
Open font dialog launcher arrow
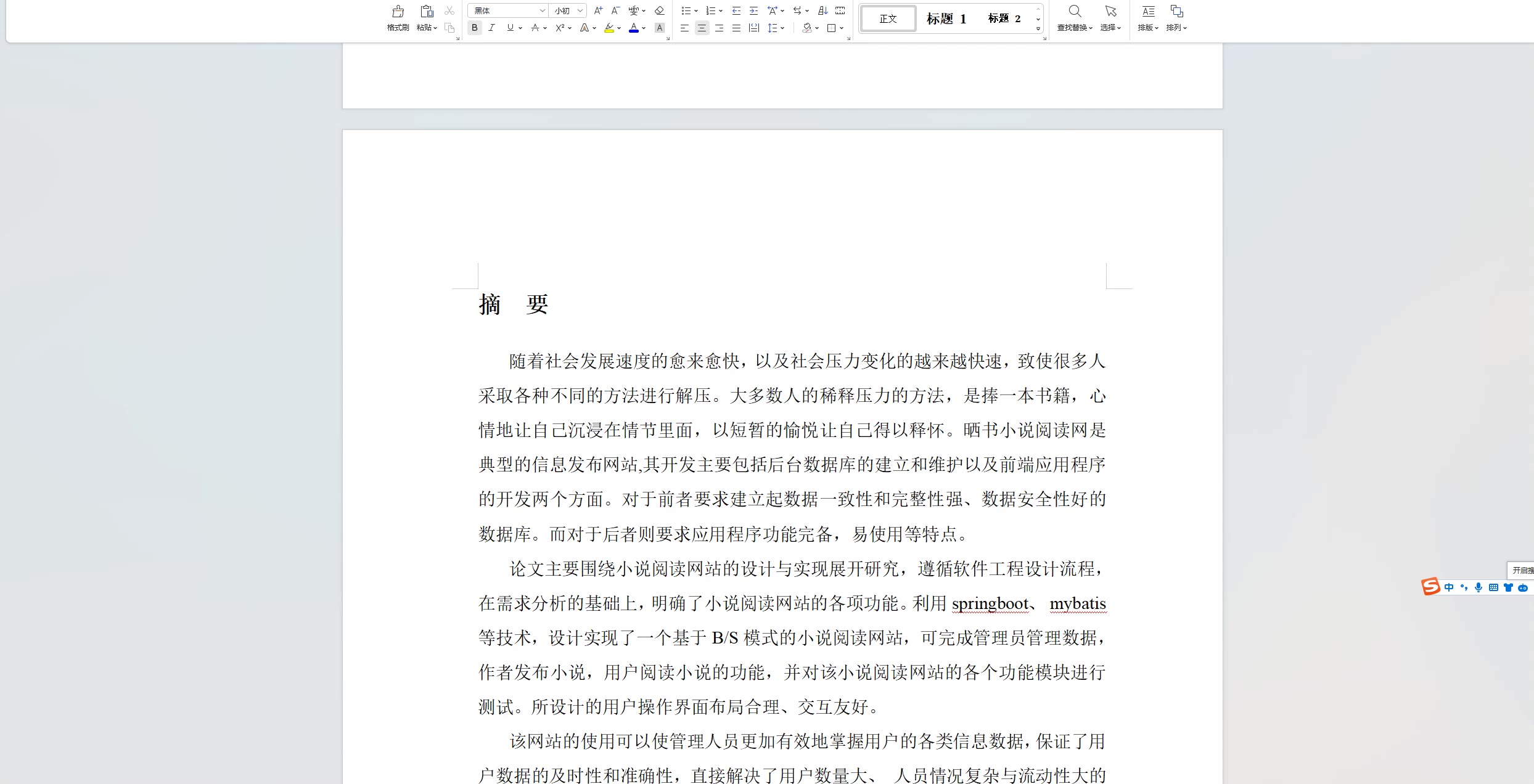point(668,38)
